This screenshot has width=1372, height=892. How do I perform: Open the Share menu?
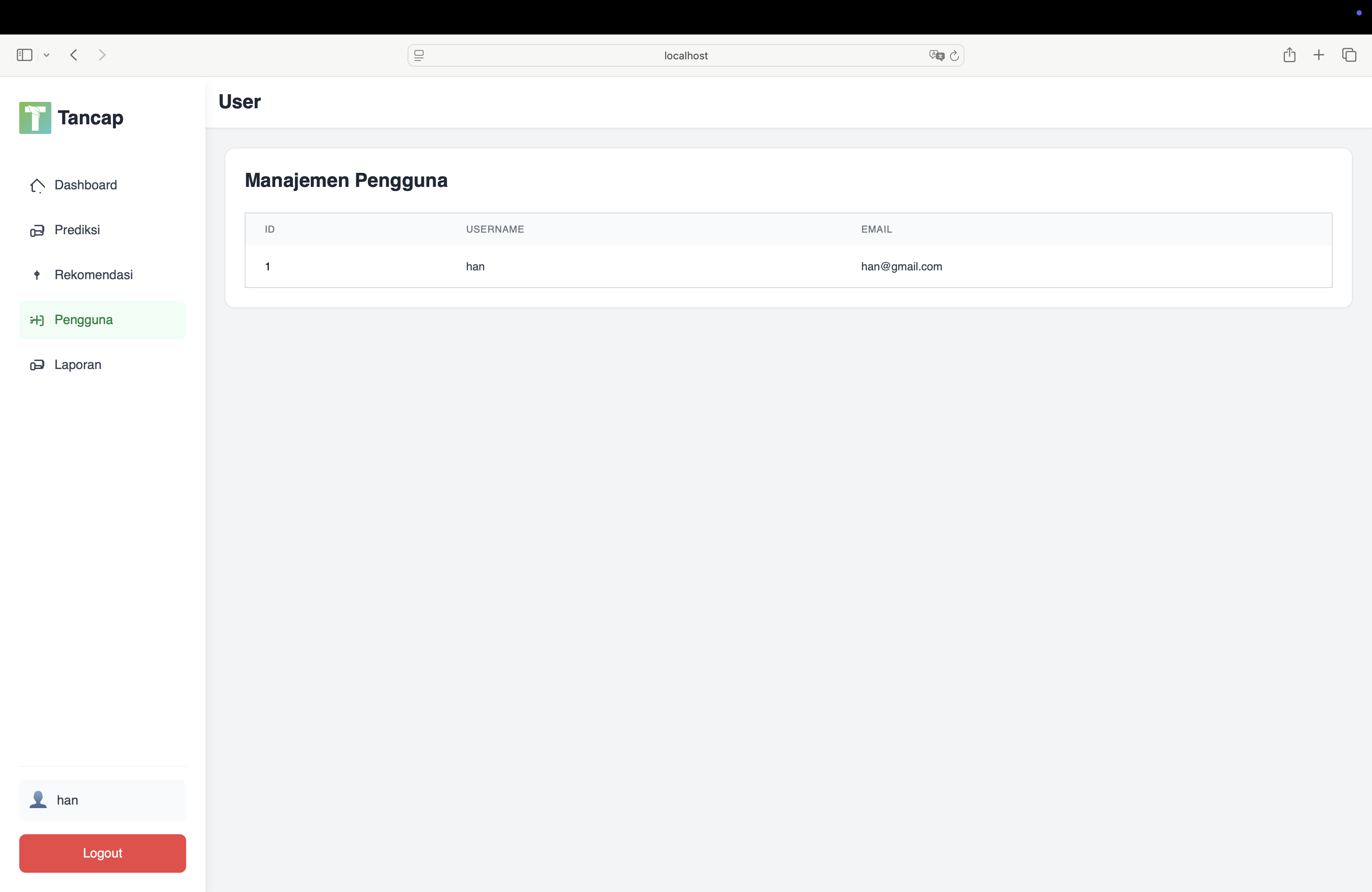(x=1290, y=55)
